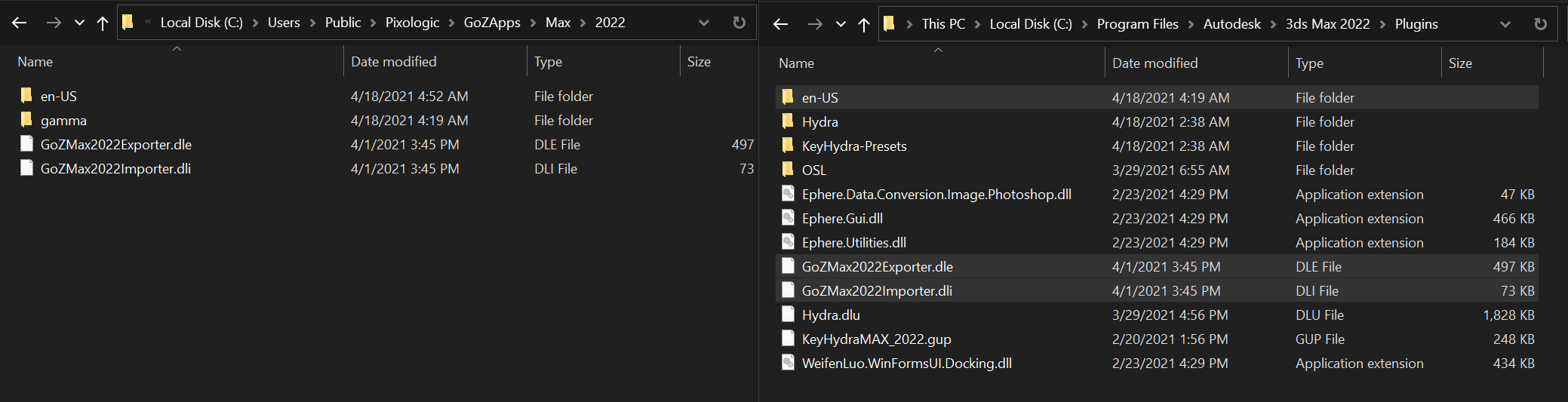Image resolution: width=1568 pixels, height=402 pixels.
Task: Click the left window folder icon in address bar
Action: pyautogui.click(x=128, y=23)
